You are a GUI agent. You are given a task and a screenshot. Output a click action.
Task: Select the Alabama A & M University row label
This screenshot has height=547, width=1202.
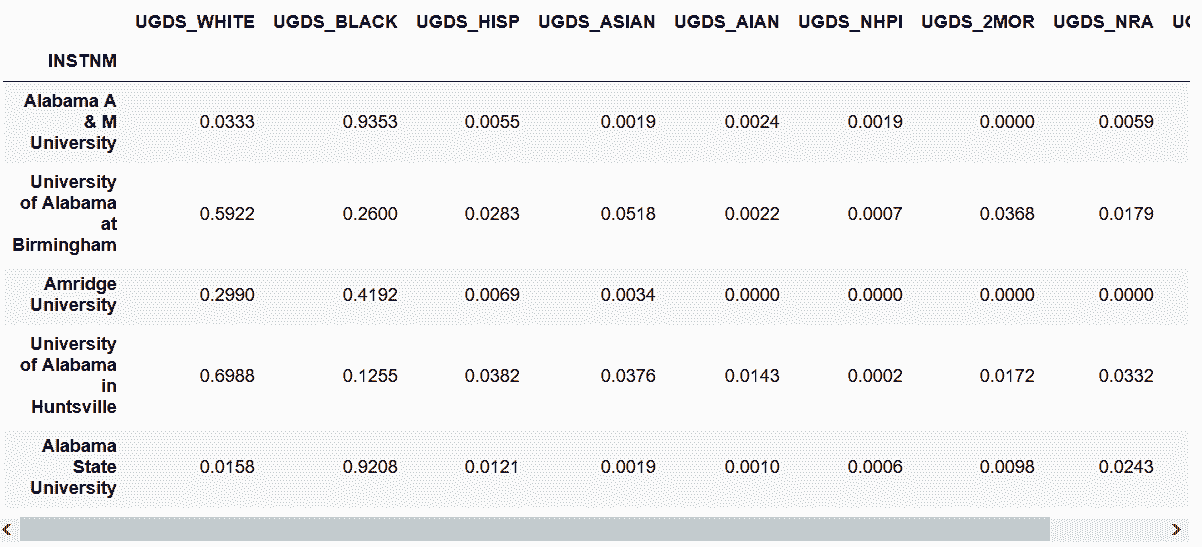click(72, 122)
